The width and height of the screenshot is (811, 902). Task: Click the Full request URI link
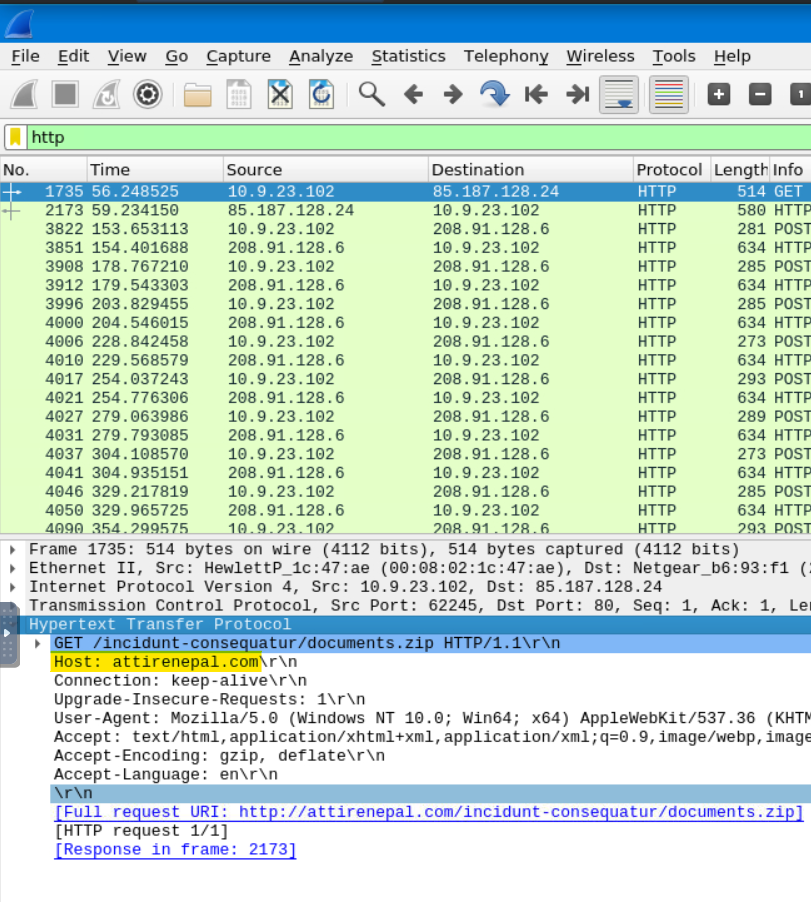pos(428,812)
